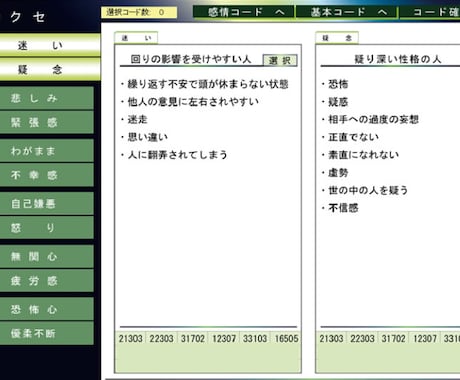460x380 pixels.
Task: Click code 12307 in 迷い panel
Action: [x=224, y=339]
